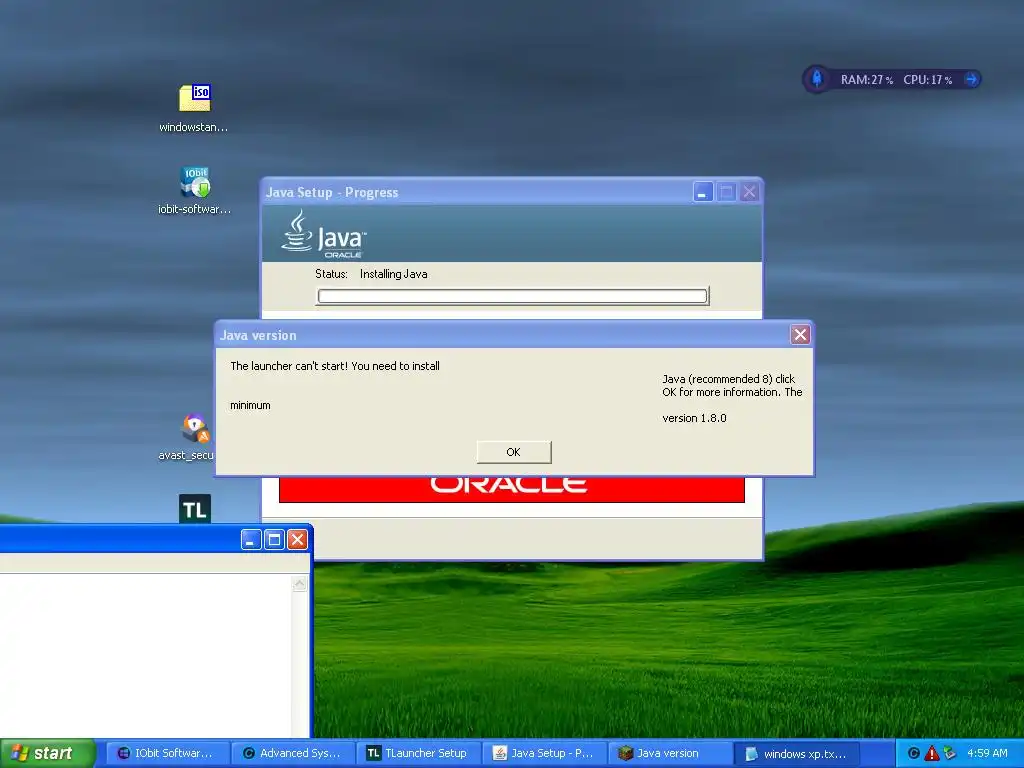Click the arrow on the RAM/CPU widget
The image size is (1024, 768).
971,80
